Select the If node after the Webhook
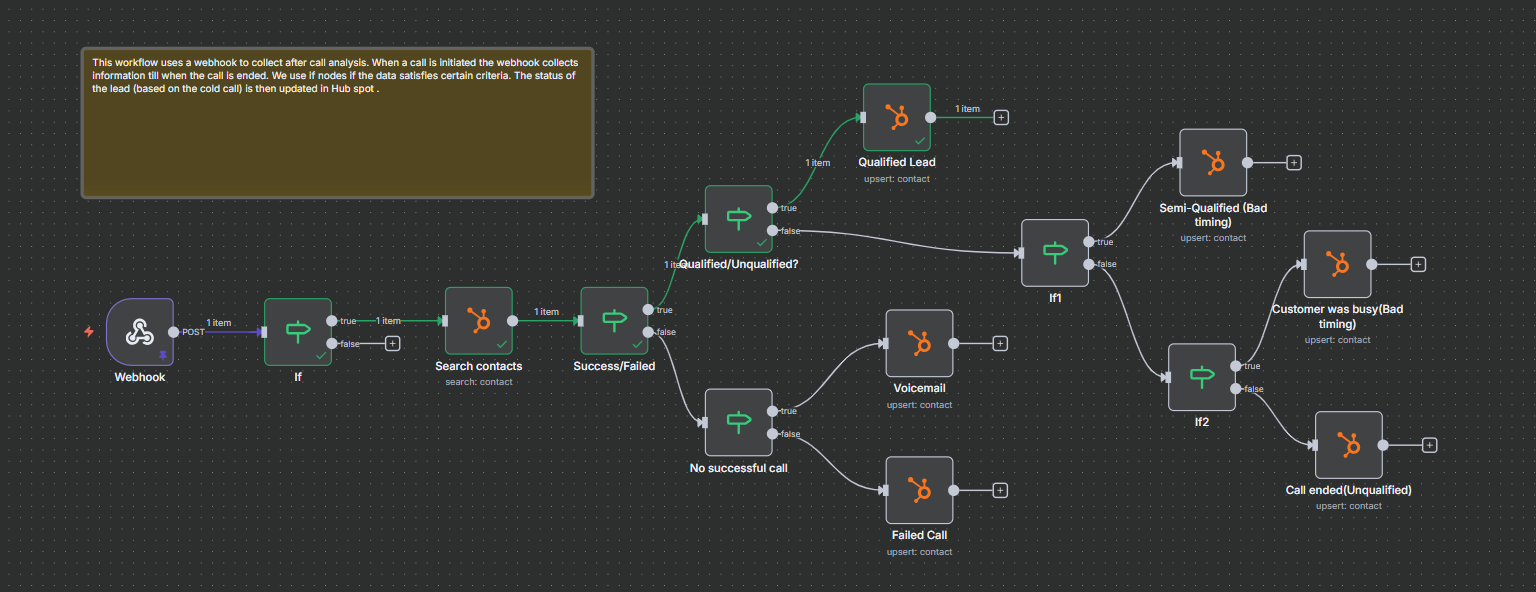1536x592 pixels. (297, 331)
